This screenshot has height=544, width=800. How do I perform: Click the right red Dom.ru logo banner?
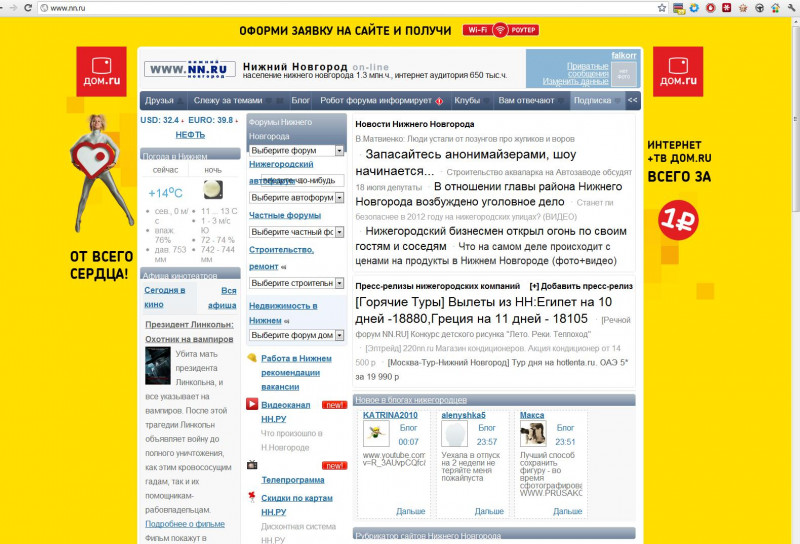[x=678, y=71]
